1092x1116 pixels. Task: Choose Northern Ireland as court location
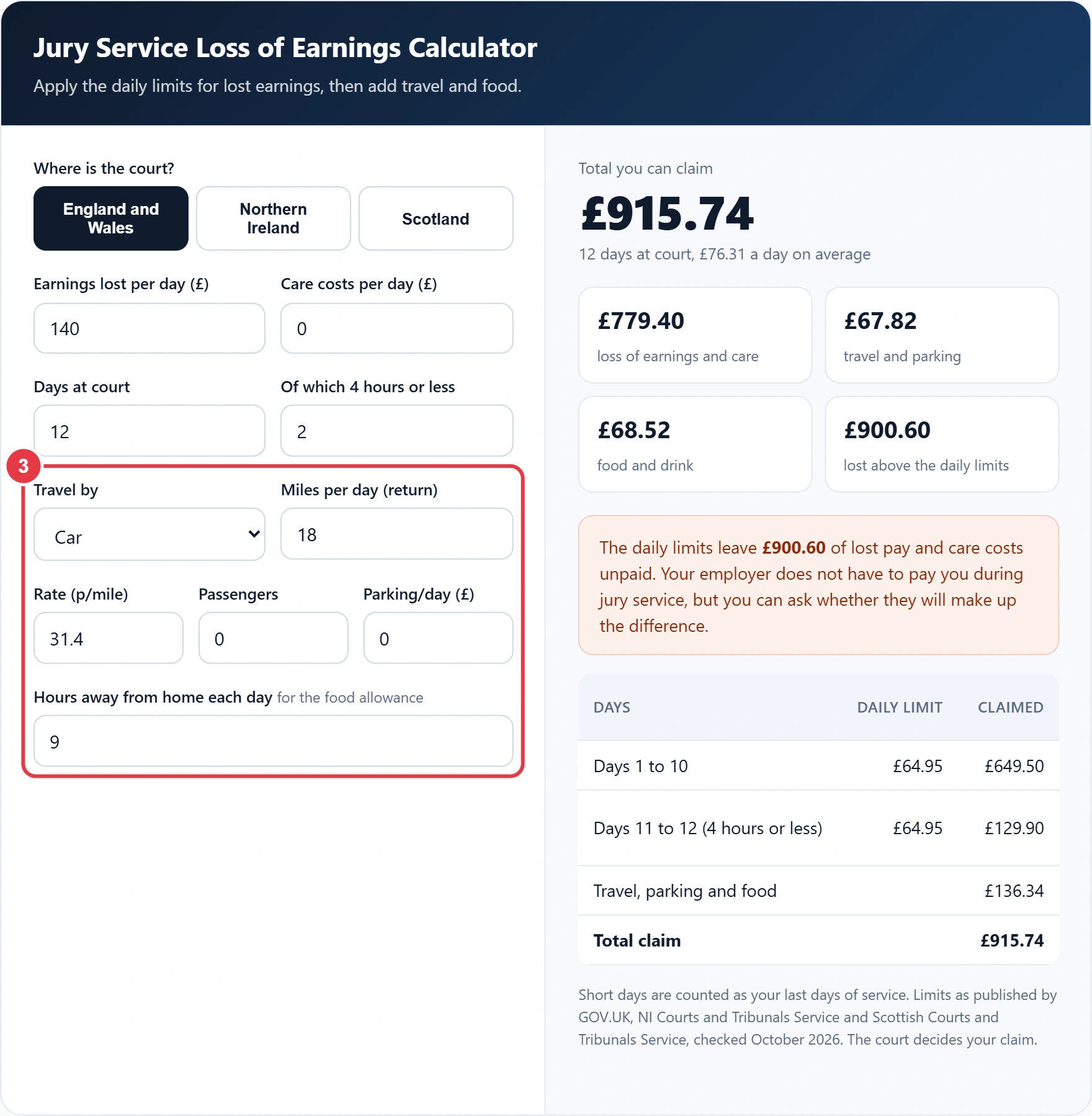point(274,218)
